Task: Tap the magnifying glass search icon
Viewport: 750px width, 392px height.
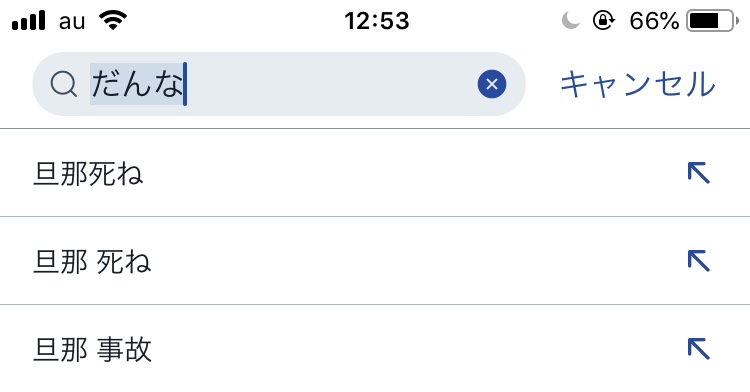Action: click(64, 84)
